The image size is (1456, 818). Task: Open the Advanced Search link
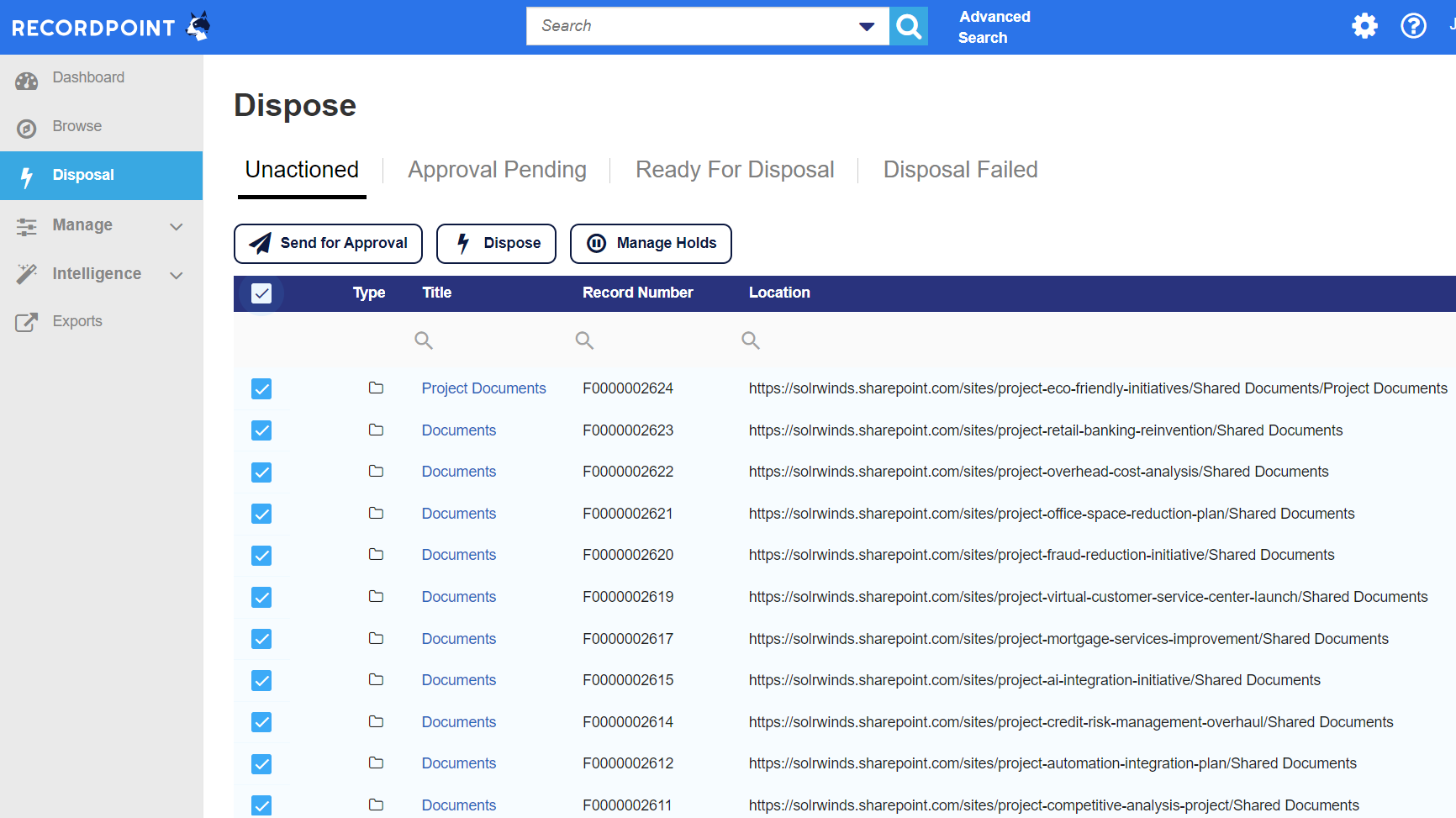pos(994,27)
